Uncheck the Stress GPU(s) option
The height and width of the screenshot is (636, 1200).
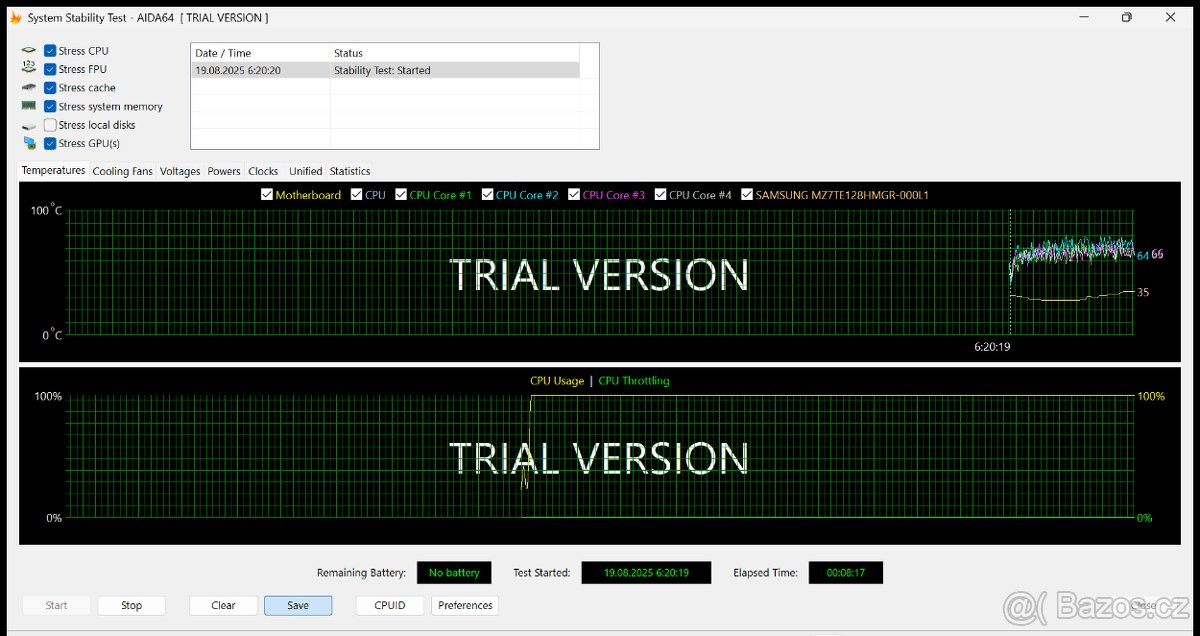50,143
